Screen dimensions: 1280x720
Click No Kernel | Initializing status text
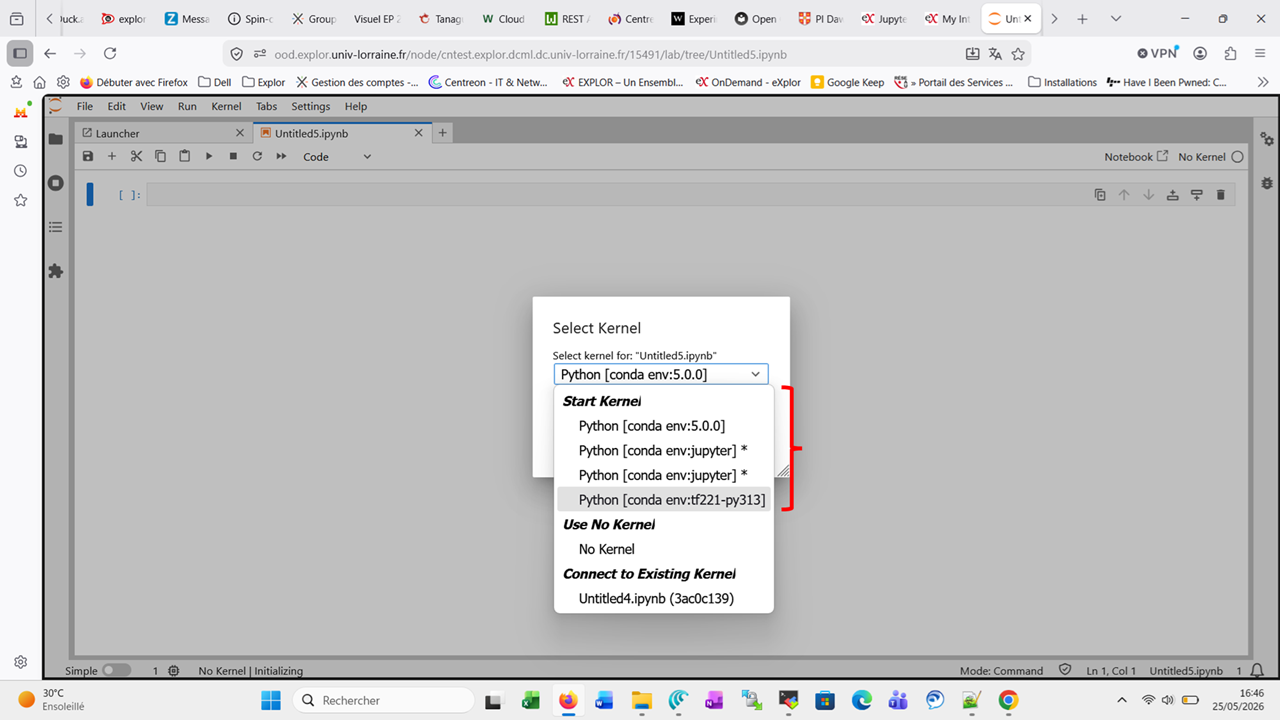pos(251,671)
